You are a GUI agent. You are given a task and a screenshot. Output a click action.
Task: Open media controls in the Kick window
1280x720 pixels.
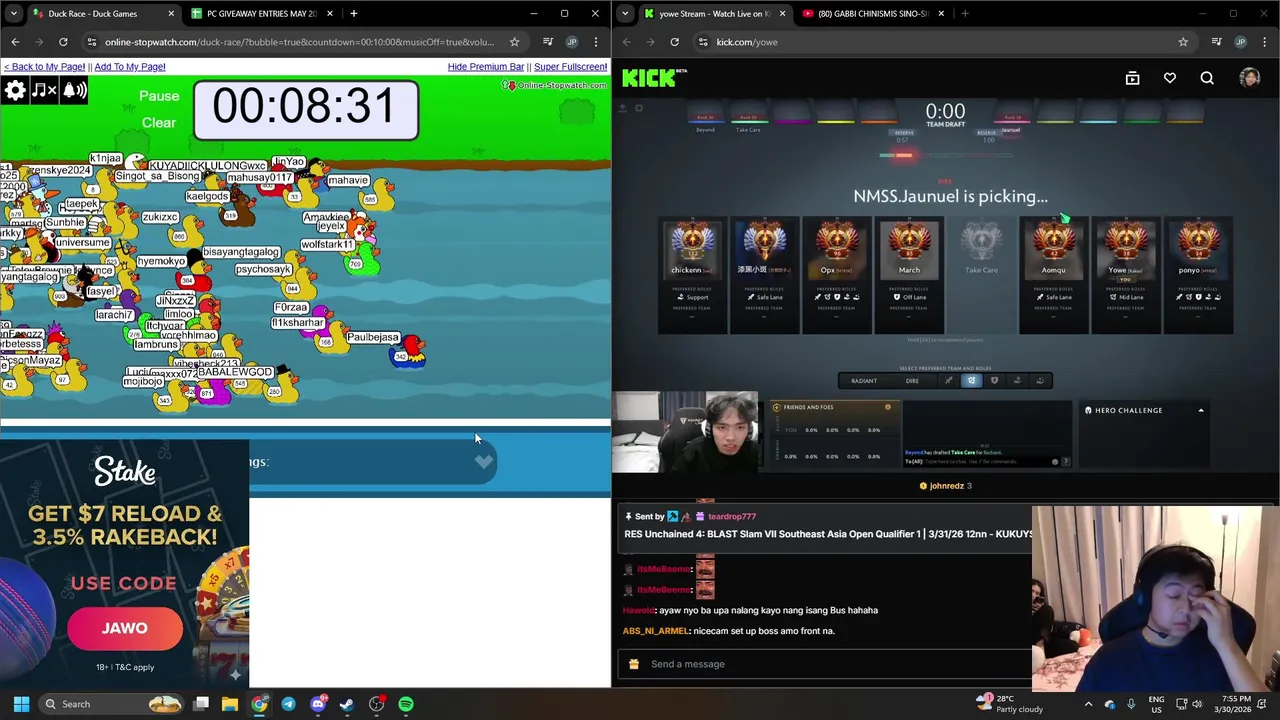click(x=1217, y=42)
